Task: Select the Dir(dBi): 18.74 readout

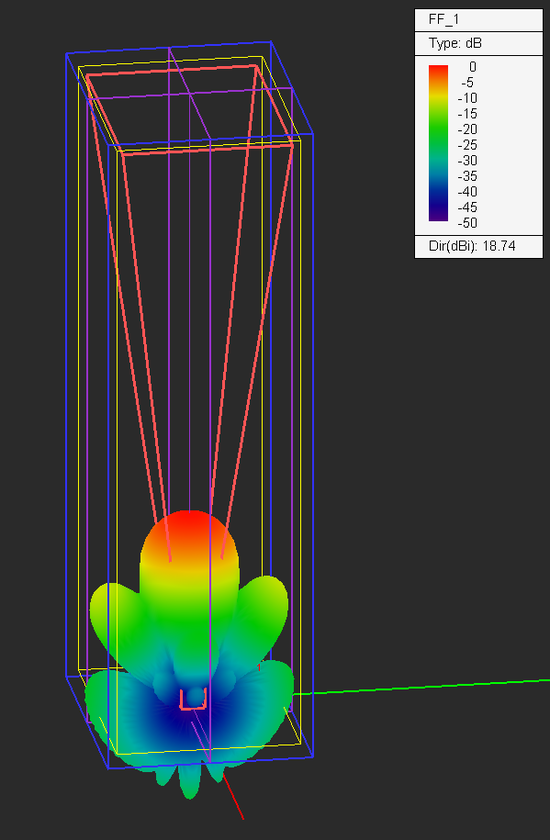Action: coord(472,246)
